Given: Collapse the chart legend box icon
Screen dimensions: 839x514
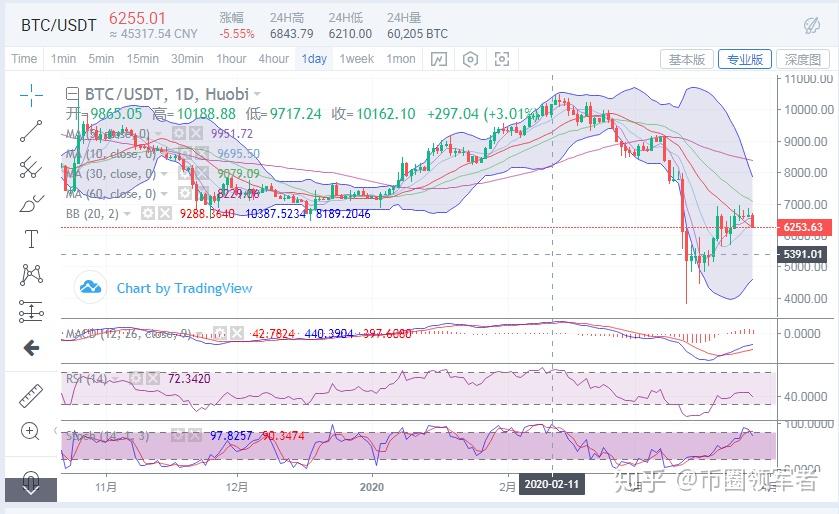Looking at the screenshot, I should [x=72, y=95].
